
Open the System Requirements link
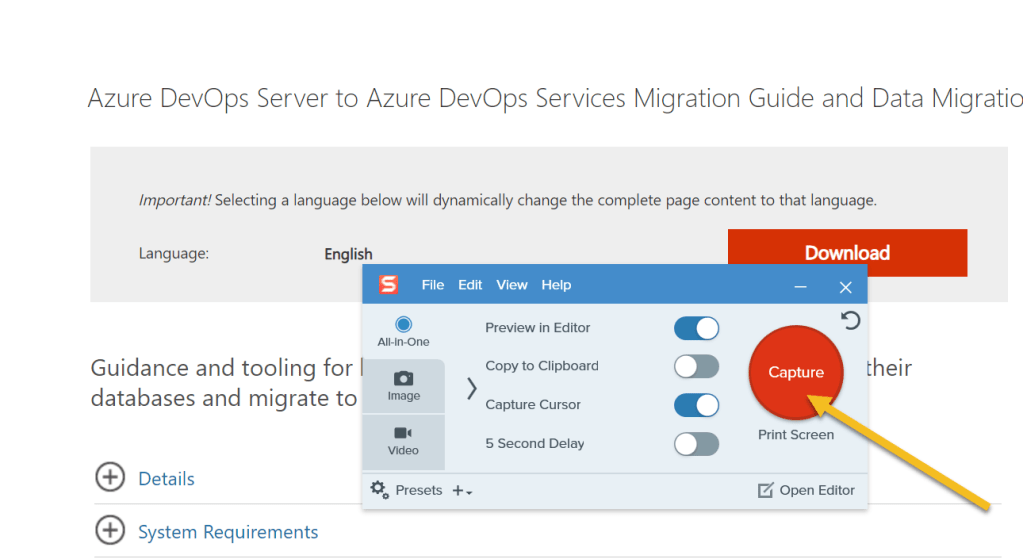[x=228, y=532]
